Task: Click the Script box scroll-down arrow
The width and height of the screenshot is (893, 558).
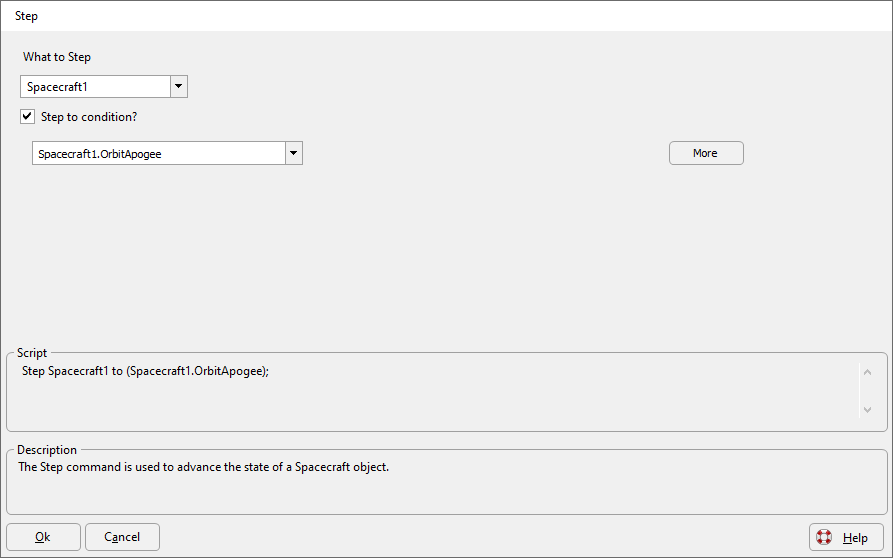Action: (867, 409)
